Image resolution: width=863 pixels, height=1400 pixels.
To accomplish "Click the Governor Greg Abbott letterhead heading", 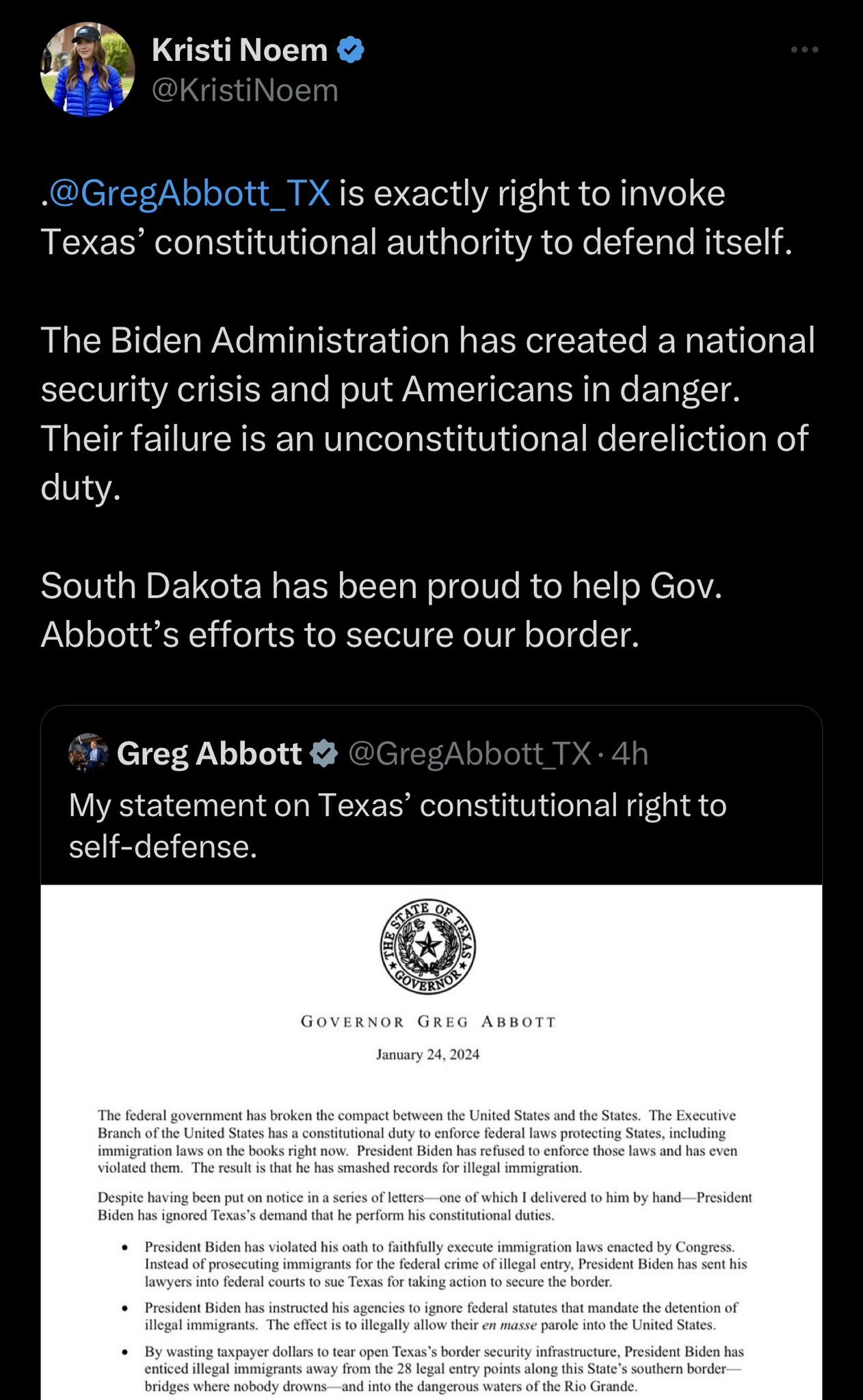I will [x=428, y=1022].
